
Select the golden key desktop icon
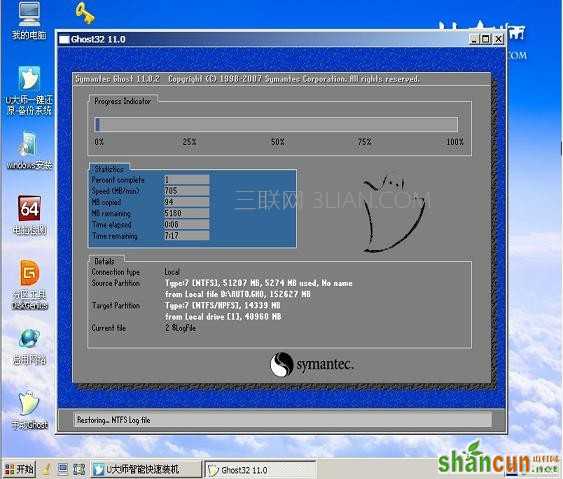pyautogui.click(x=85, y=12)
